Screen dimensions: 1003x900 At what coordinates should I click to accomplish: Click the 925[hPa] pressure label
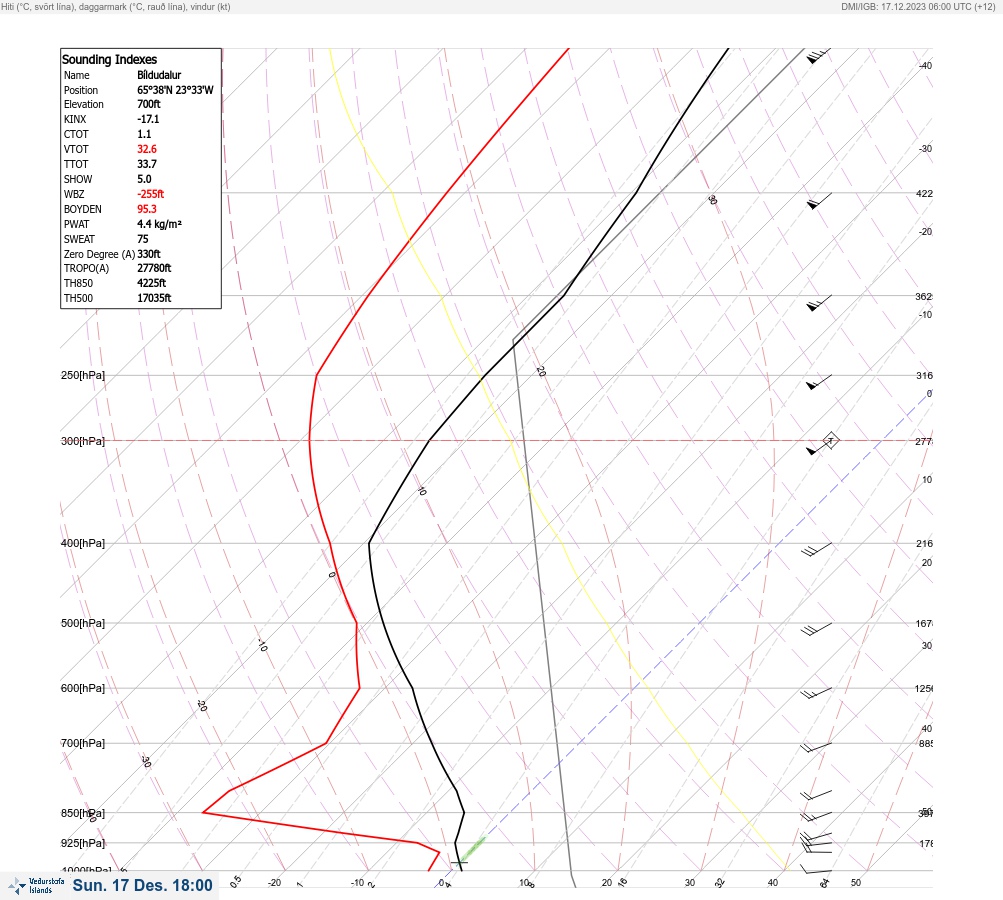83,843
